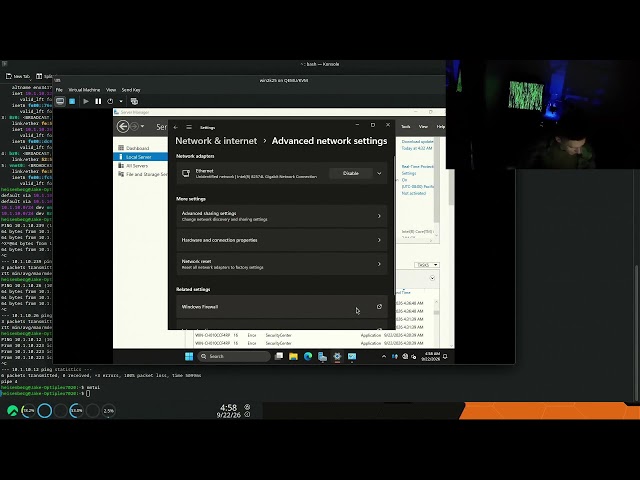Click the rightmost pinned taskbar app icon
640x480 pixels.
[352, 356]
